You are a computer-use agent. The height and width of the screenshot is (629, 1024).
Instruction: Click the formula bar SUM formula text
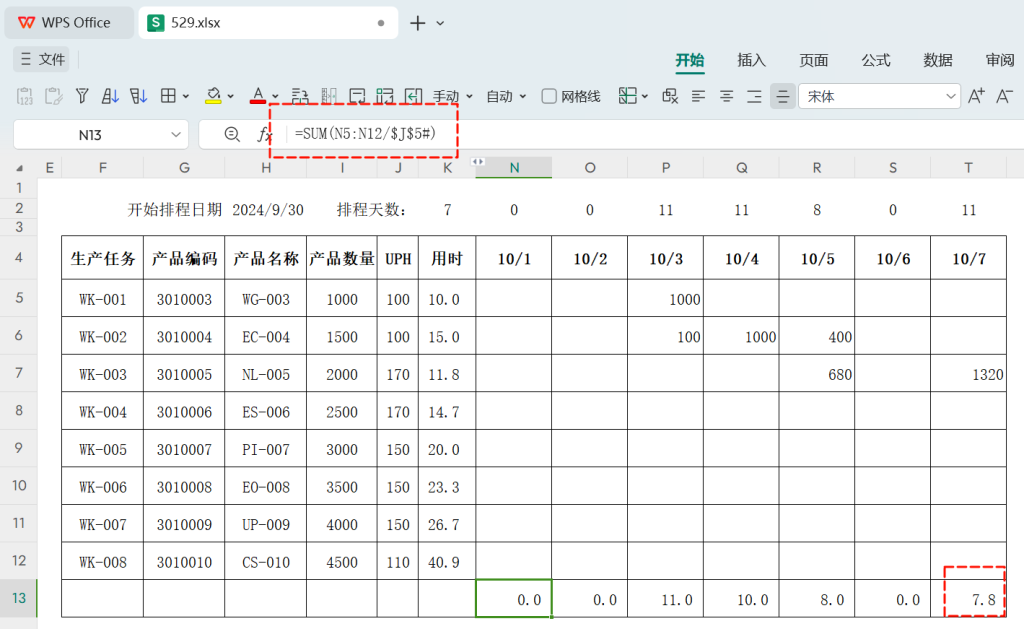[x=365, y=134]
